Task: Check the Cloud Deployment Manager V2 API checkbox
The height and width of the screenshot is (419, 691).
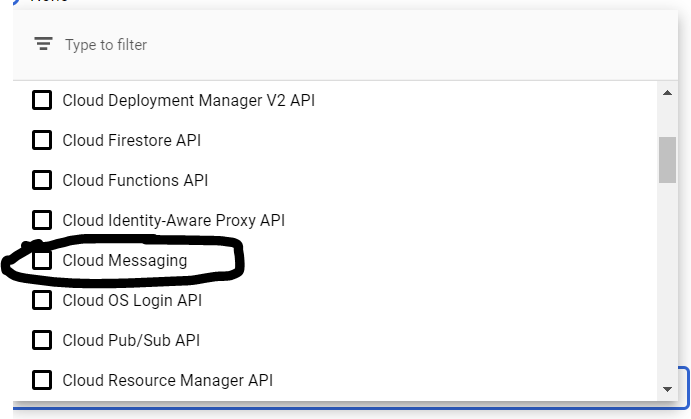Action: 42,100
